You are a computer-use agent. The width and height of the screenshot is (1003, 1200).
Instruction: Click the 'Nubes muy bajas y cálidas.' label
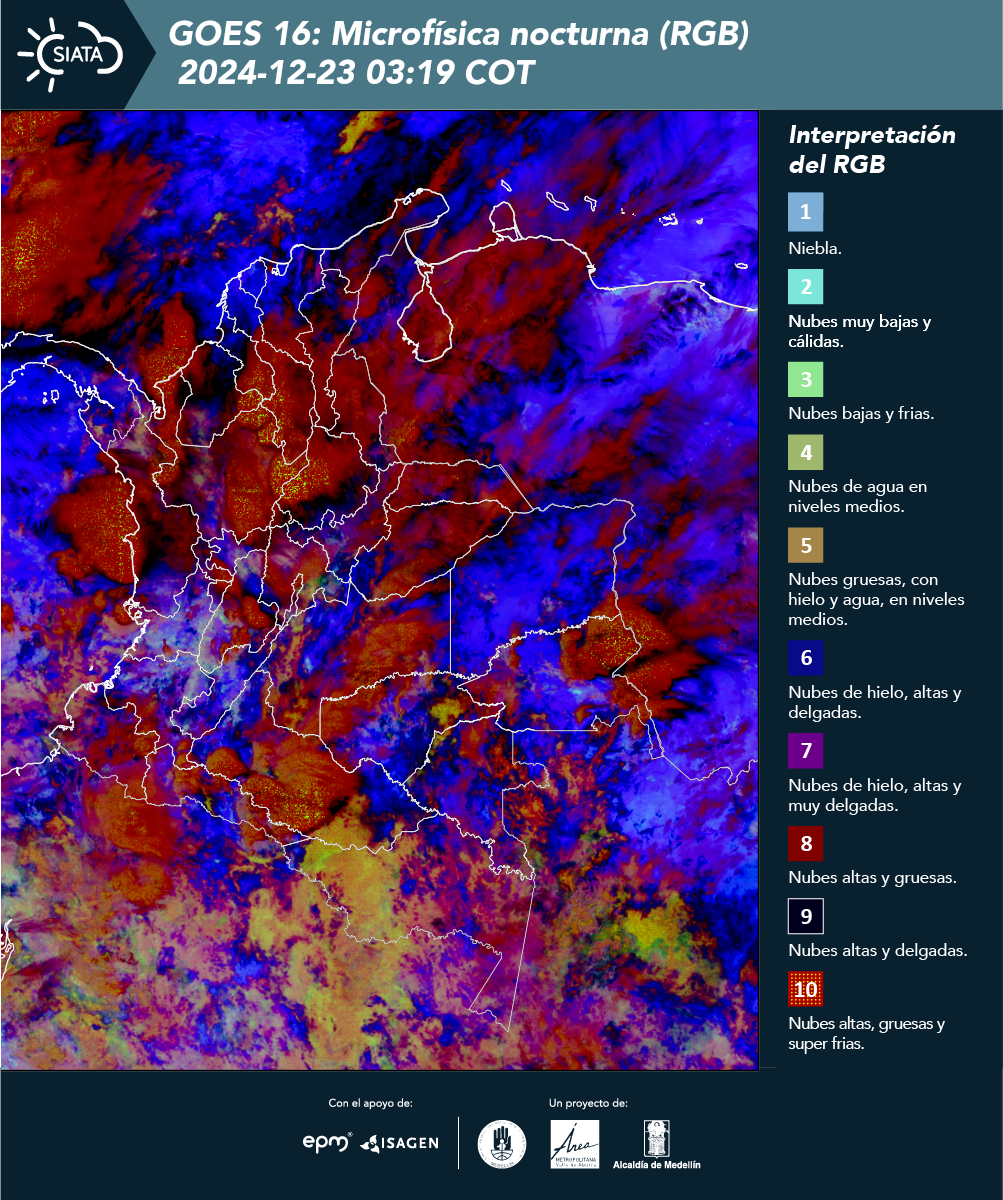pyautogui.click(x=860, y=332)
